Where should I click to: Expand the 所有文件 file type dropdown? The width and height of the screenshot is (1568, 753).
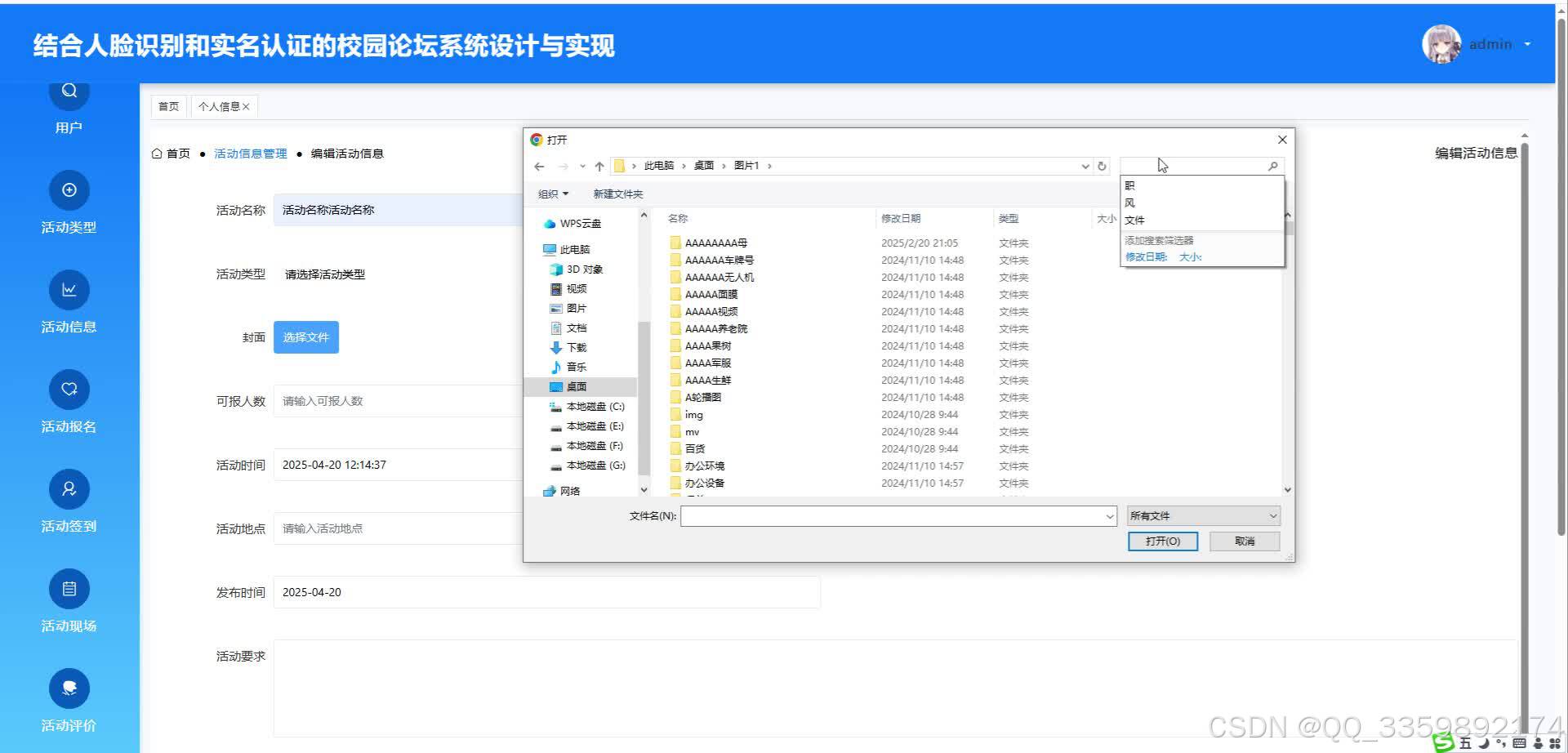click(x=1202, y=515)
